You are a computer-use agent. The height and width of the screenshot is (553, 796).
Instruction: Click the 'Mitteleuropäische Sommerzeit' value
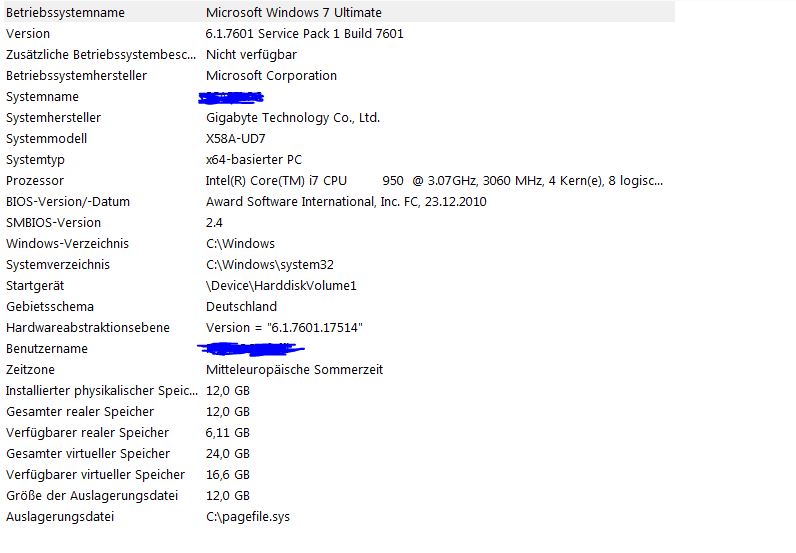(294, 370)
